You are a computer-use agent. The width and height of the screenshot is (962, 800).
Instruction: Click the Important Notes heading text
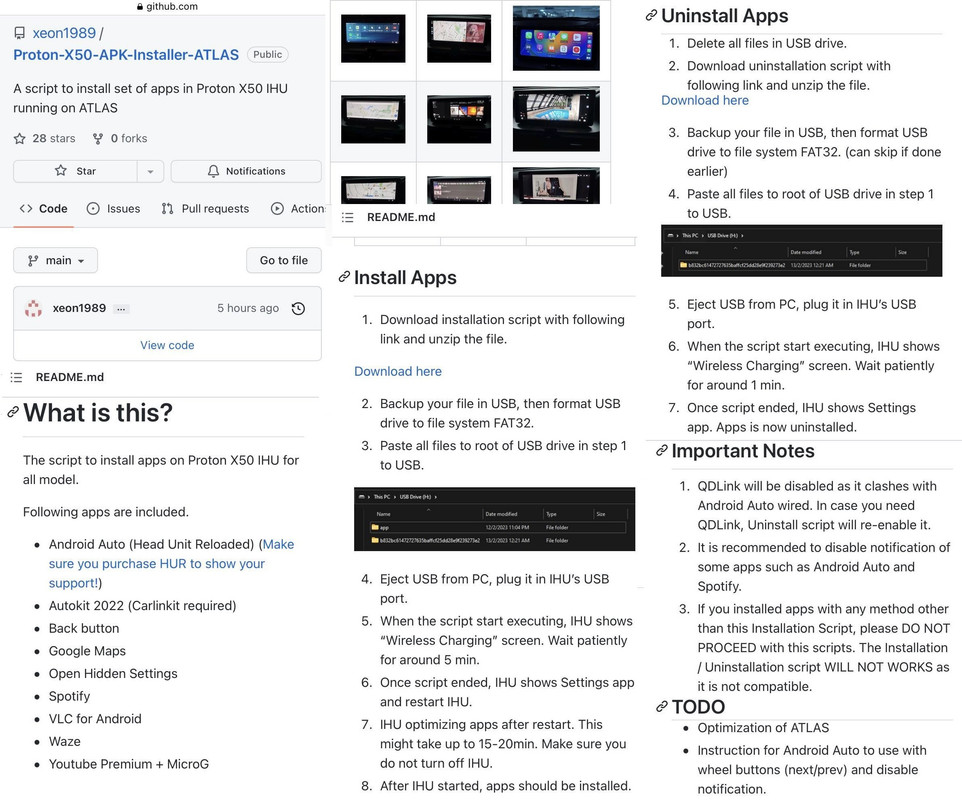743,451
